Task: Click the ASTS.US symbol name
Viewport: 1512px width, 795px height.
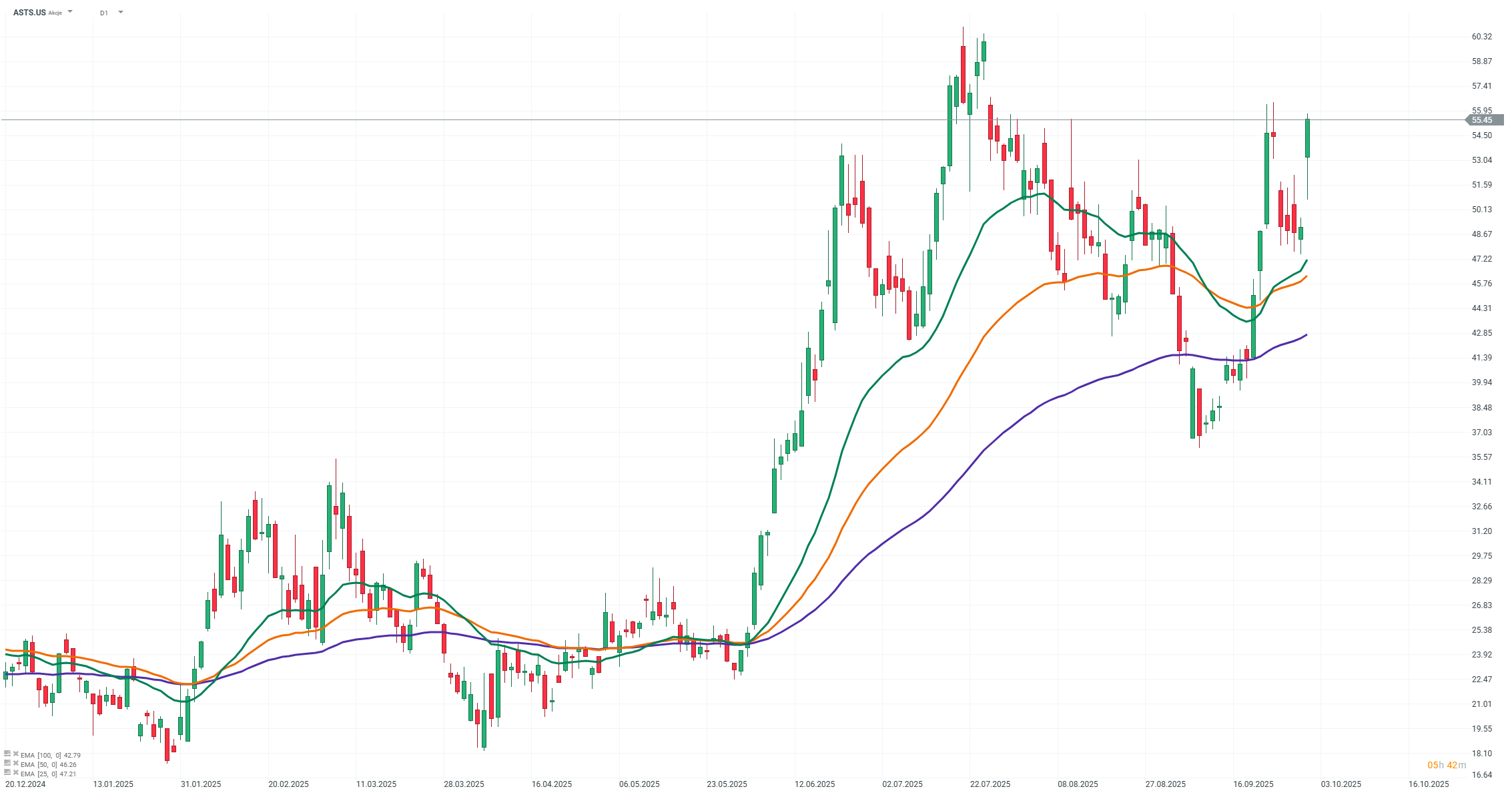Action: coord(29,13)
